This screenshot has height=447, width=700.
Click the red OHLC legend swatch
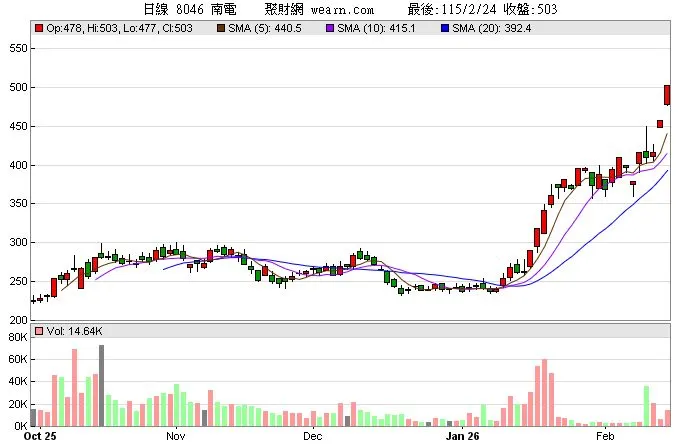(x=39, y=28)
